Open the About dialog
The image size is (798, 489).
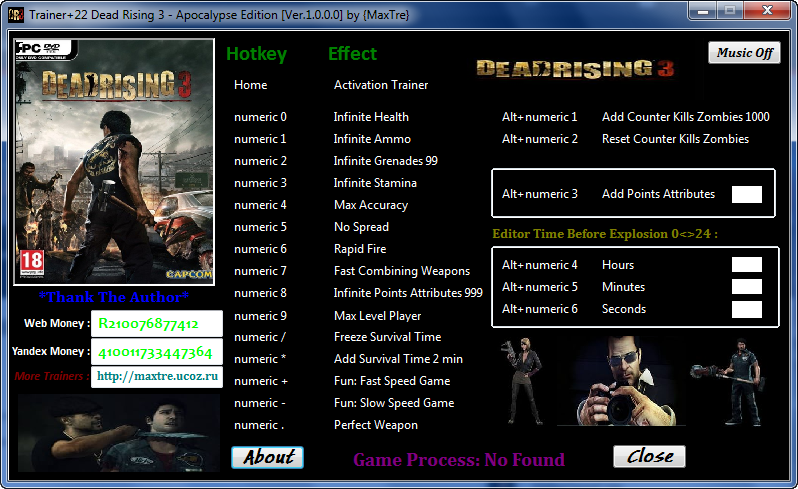pos(268,457)
